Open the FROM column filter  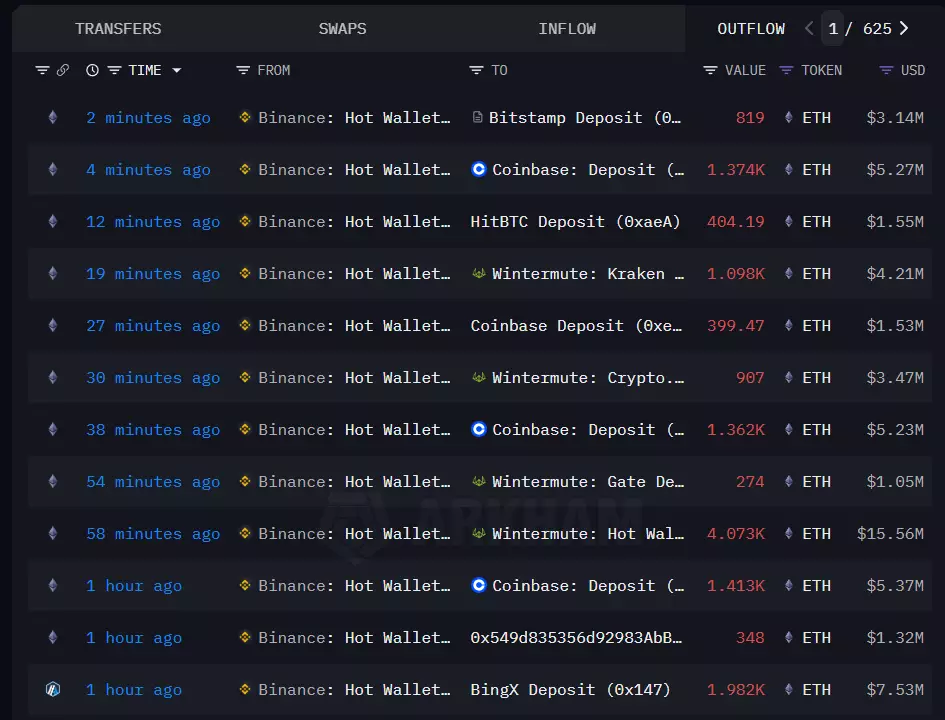pos(243,70)
